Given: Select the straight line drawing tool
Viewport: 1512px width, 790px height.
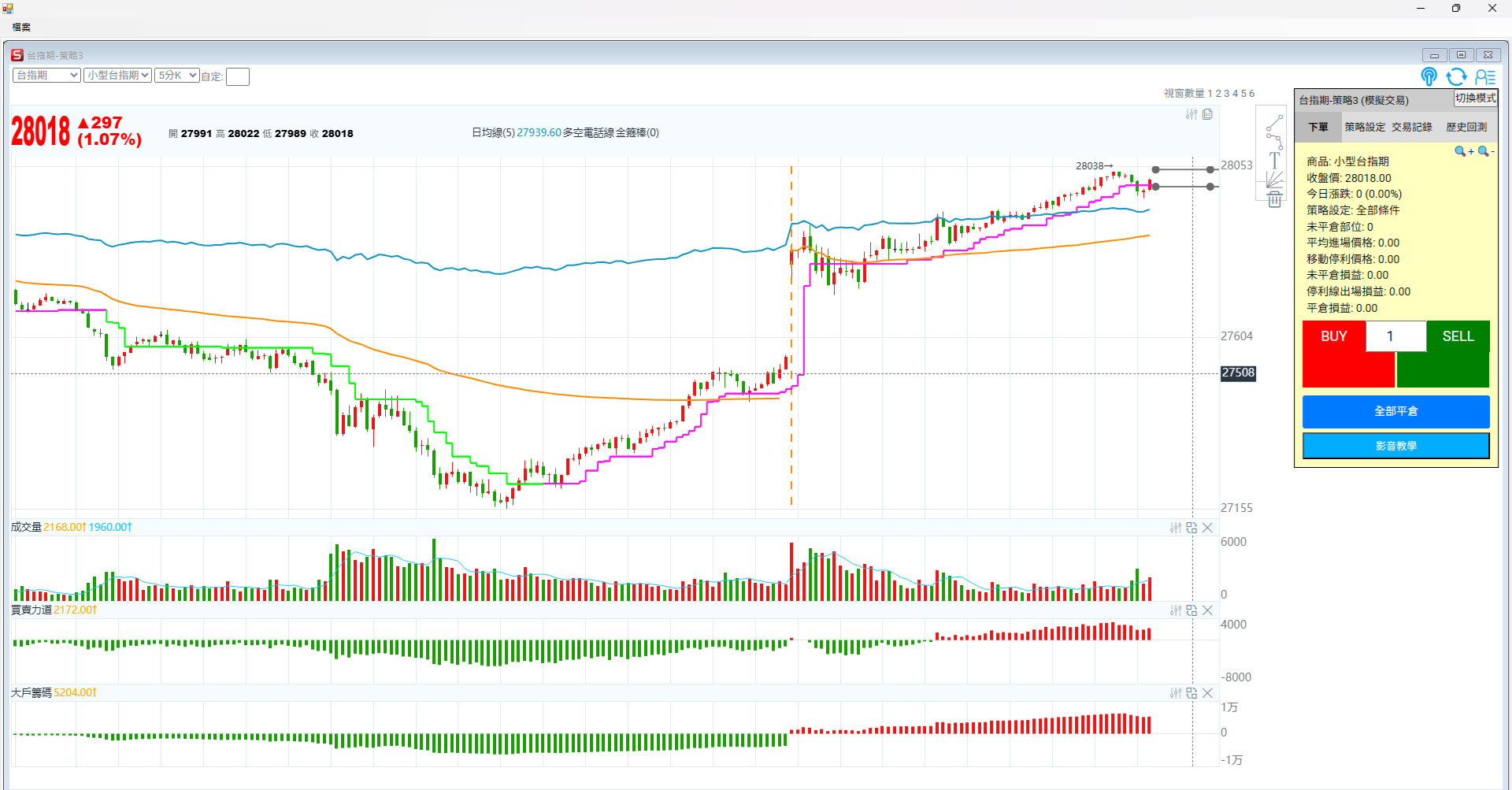Looking at the screenshot, I should [1274, 123].
